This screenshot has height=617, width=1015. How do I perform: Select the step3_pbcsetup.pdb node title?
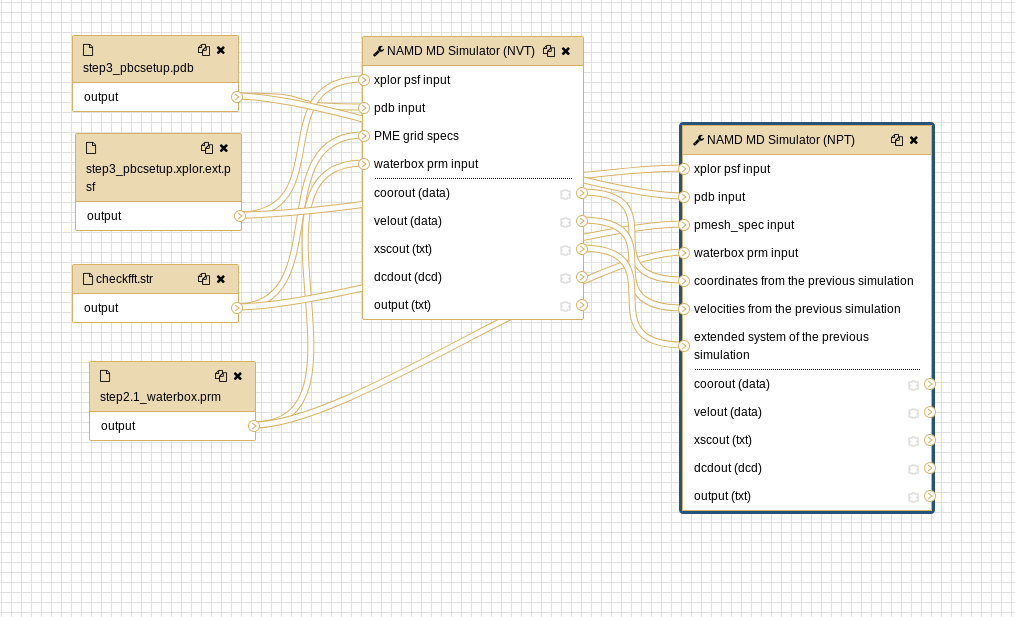click(x=155, y=59)
